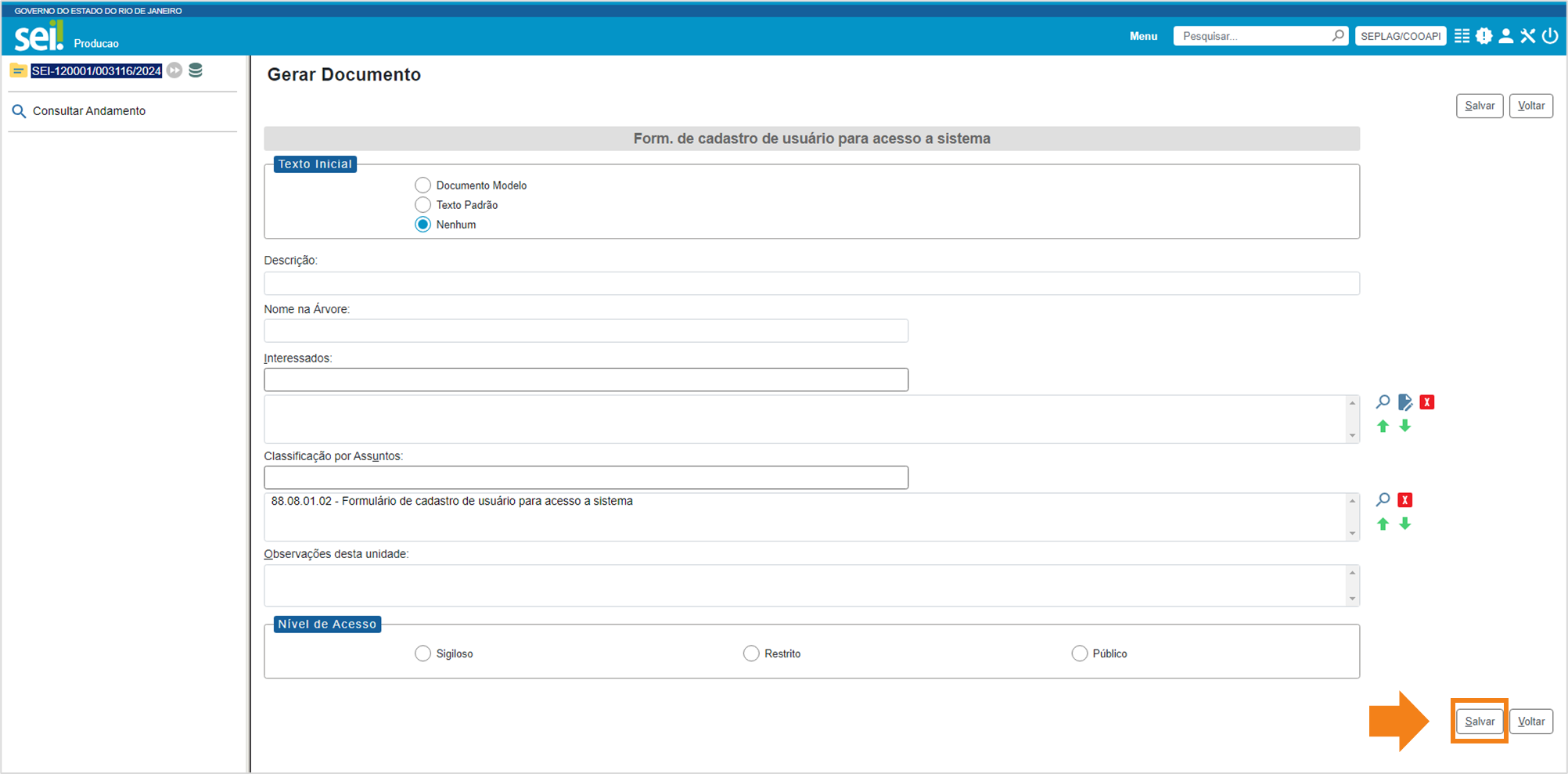The width and height of the screenshot is (1568, 774).
Task: Click the power logout icon
Action: [1550, 36]
